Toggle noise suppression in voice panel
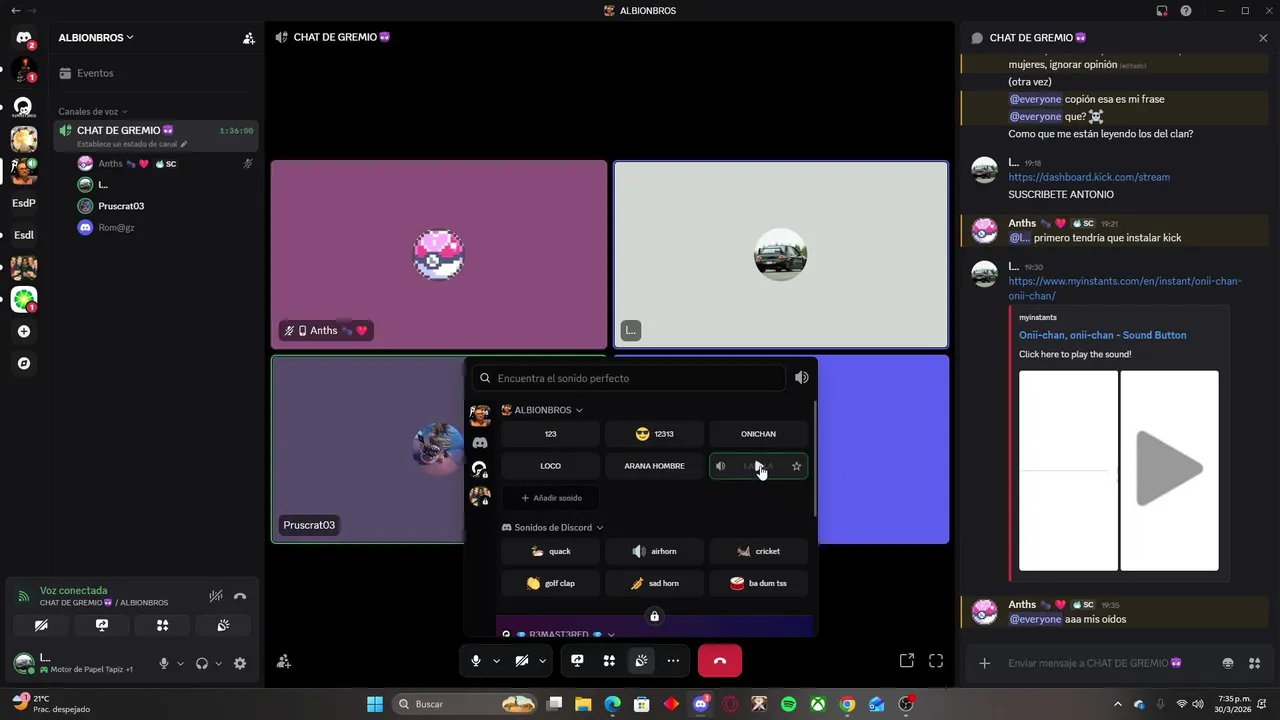The image size is (1280, 720). click(x=216, y=596)
